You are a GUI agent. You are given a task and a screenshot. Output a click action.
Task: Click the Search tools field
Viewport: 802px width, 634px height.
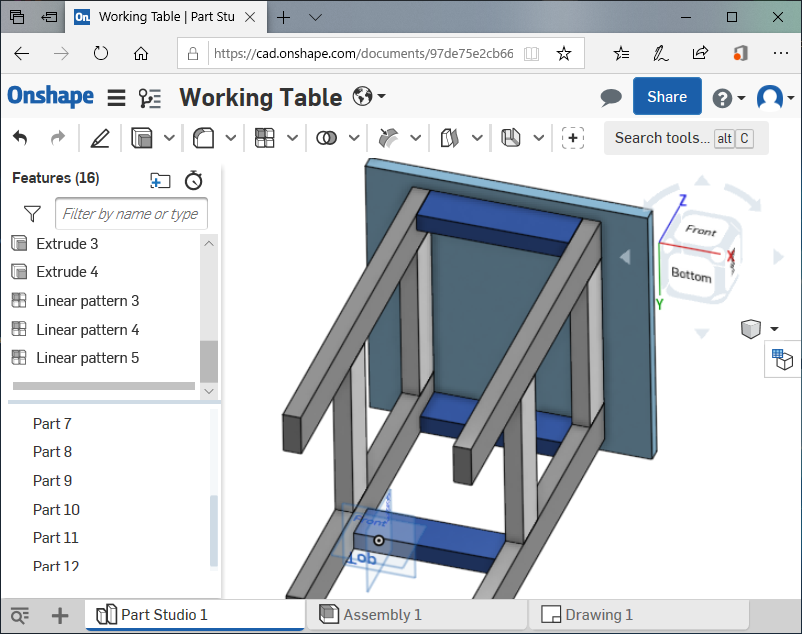[x=686, y=138]
